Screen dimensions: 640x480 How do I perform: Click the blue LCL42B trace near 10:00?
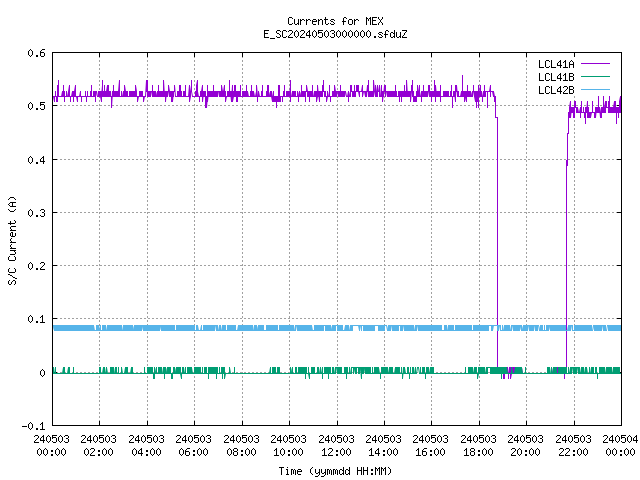289,328
